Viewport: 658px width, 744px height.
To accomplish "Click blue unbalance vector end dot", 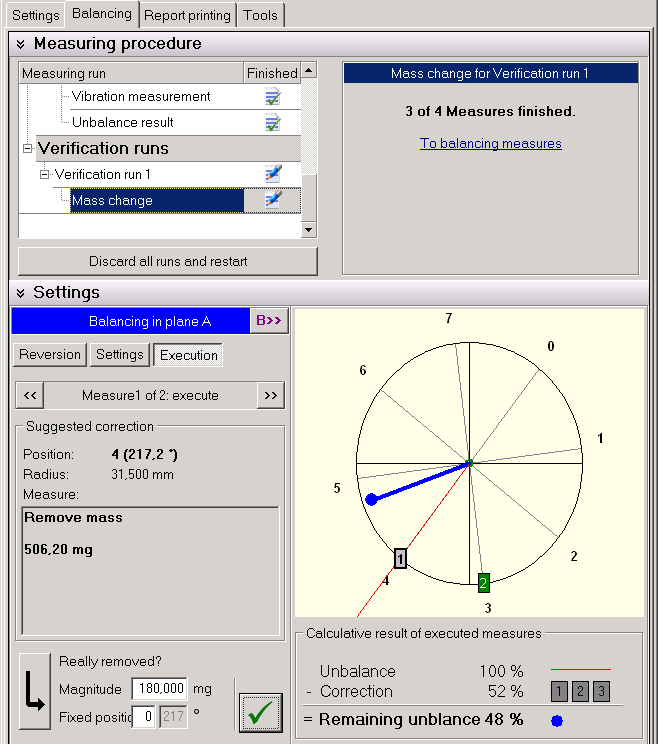I will pos(371,499).
